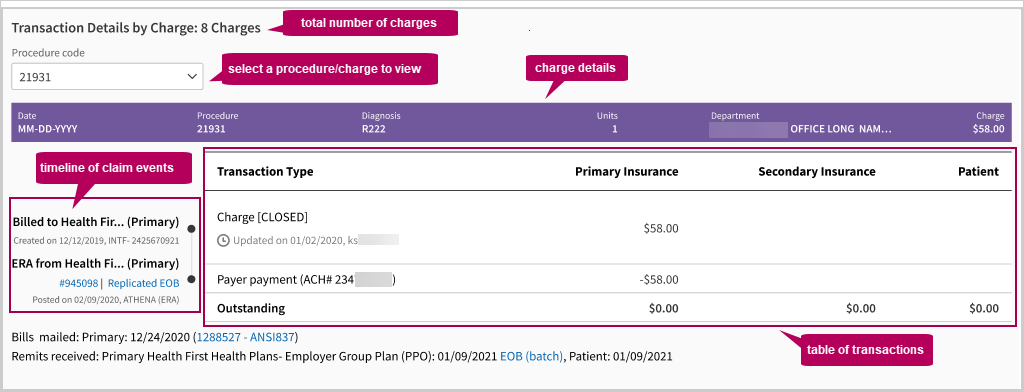1024x392 pixels.
Task: Open the Replicated EOB link
Action: point(144,284)
